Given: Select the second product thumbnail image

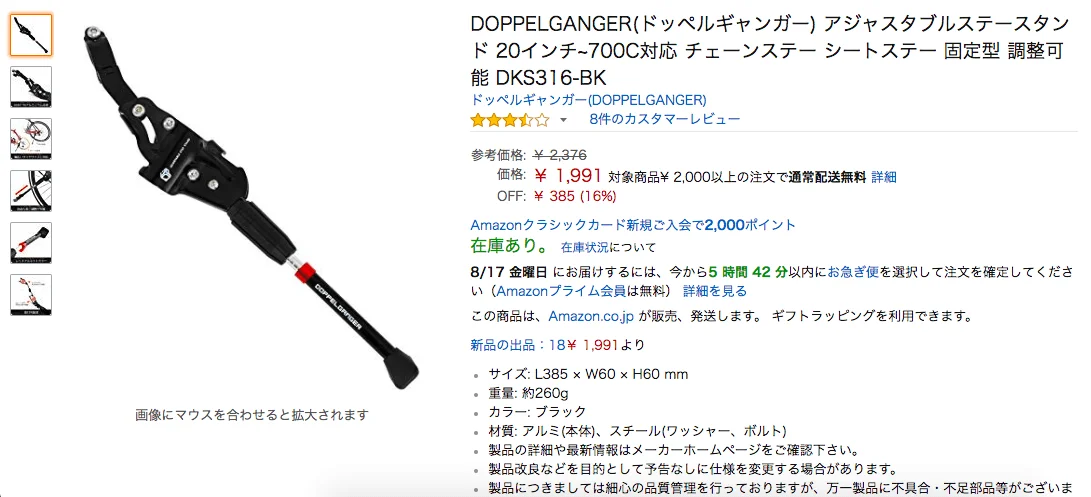Looking at the screenshot, I should [x=31, y=87].
